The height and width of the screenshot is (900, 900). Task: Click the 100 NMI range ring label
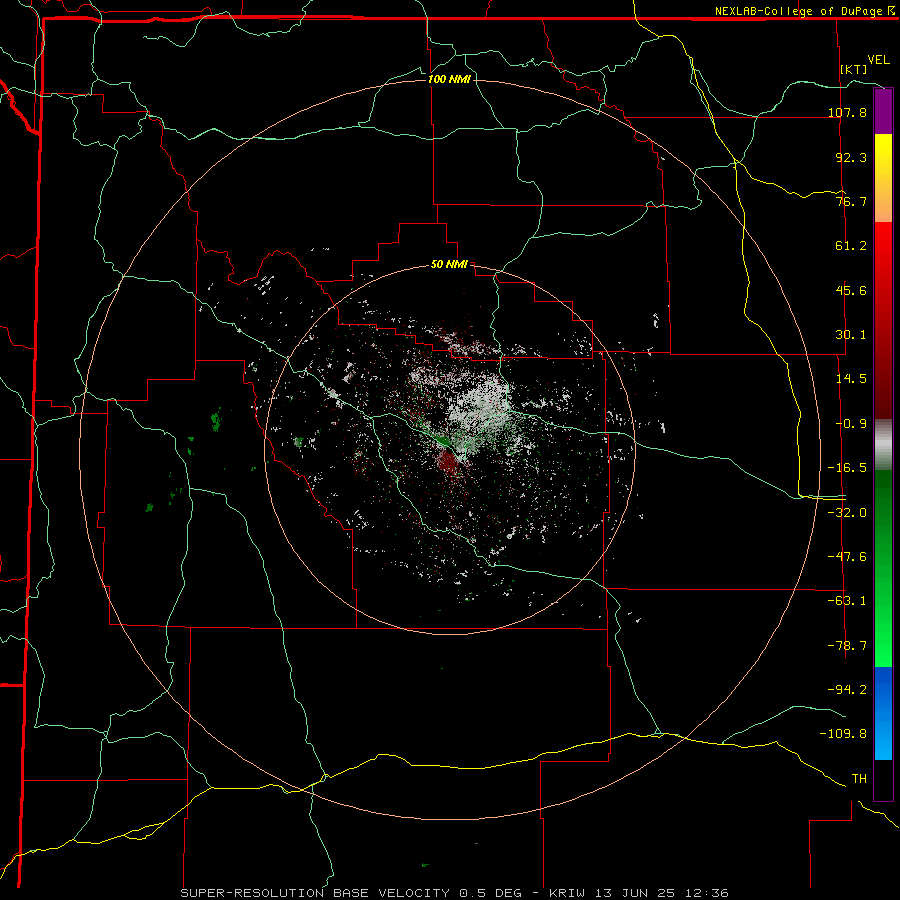(449, 79)
